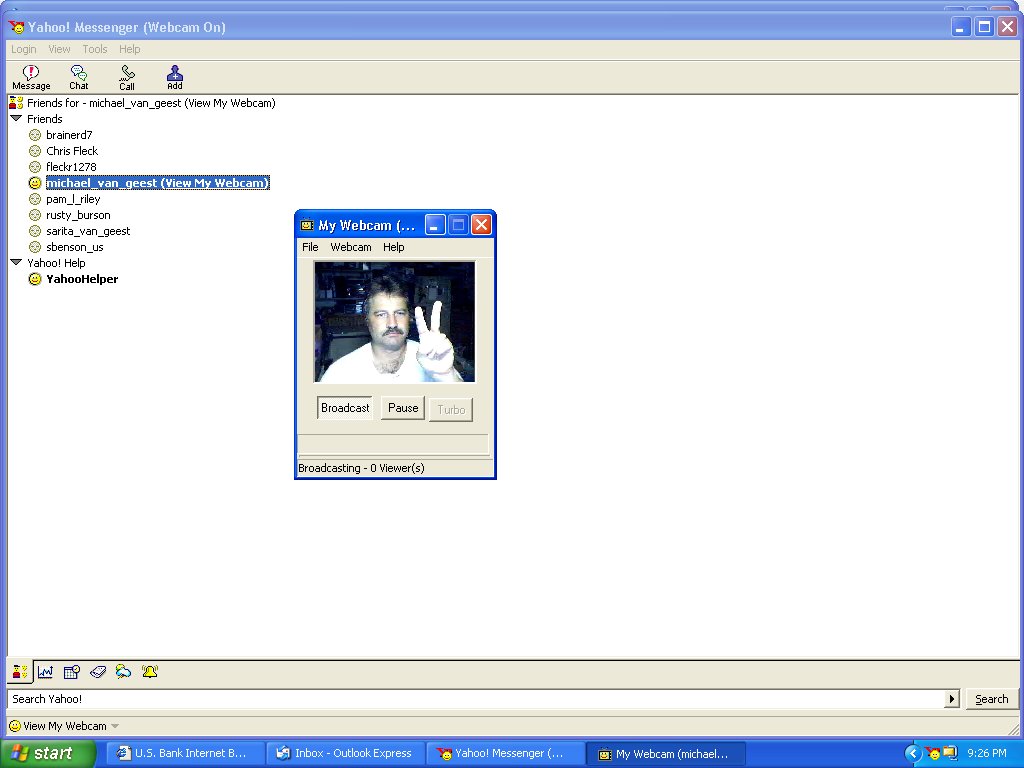Click the My Webcam window title icon
The width and height of the screenshot is (1024, 768).
pyautogui.click(x=307, y=225)
